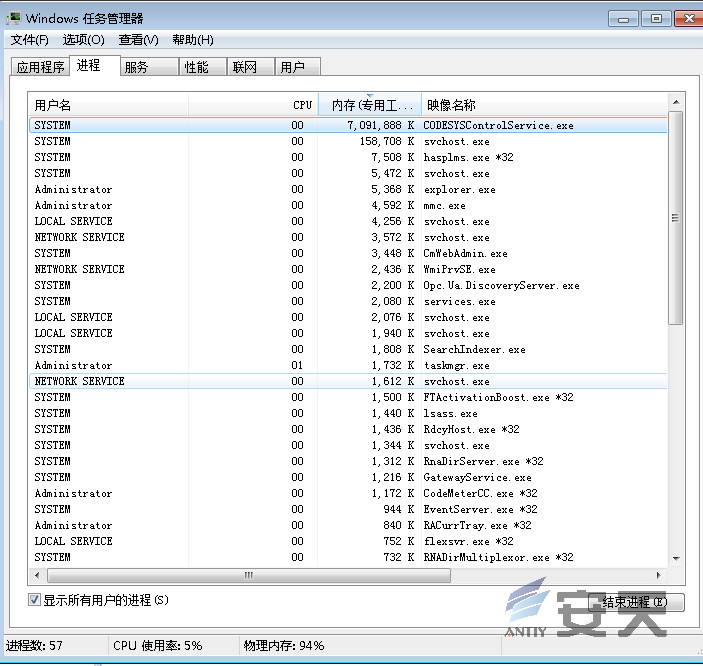Click the 物理内存: 94% status entry
Image resolution: width=703 pixels, height=666 pixels.
coord(284,645)
